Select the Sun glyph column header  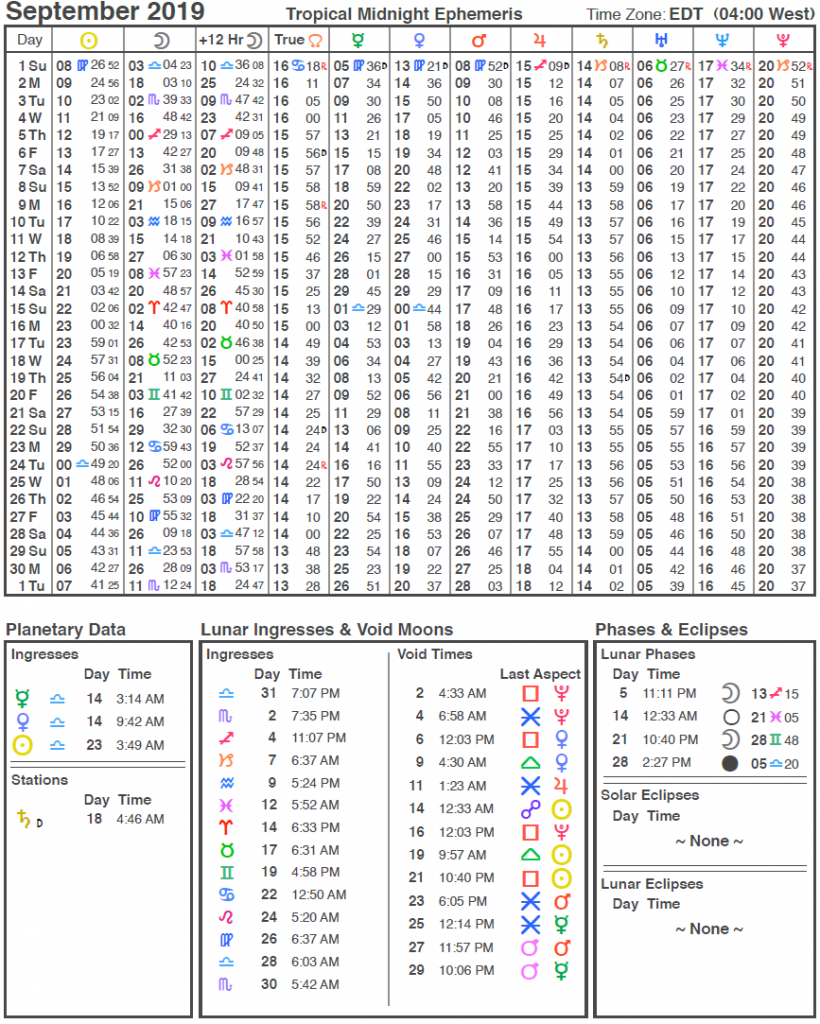(87, 41)
